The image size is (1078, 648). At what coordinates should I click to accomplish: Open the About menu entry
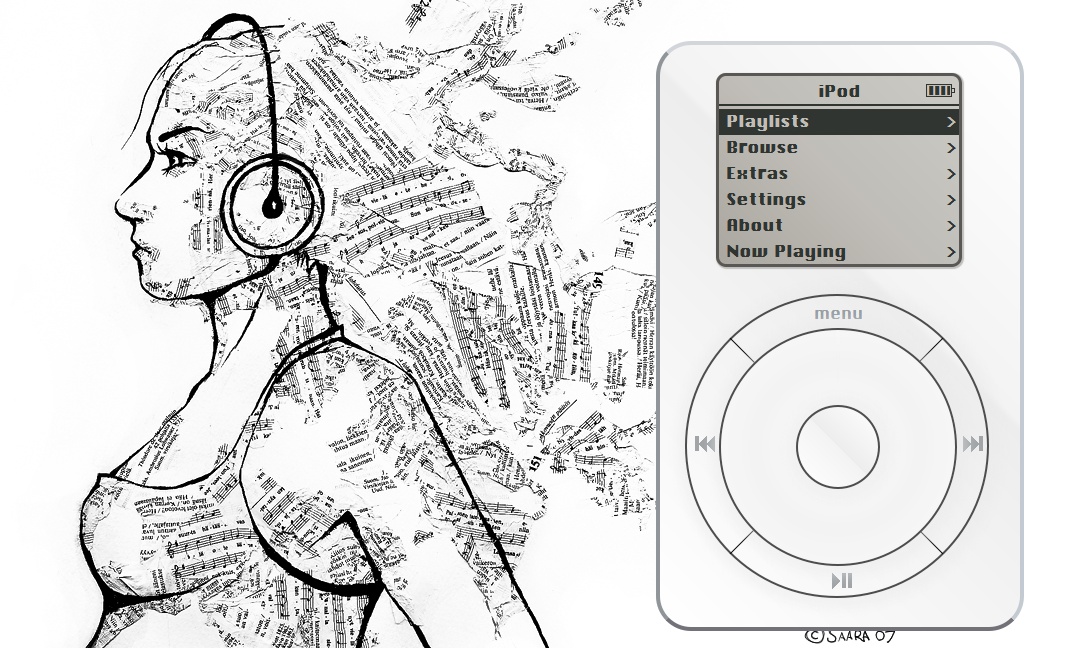coord(839,225)
